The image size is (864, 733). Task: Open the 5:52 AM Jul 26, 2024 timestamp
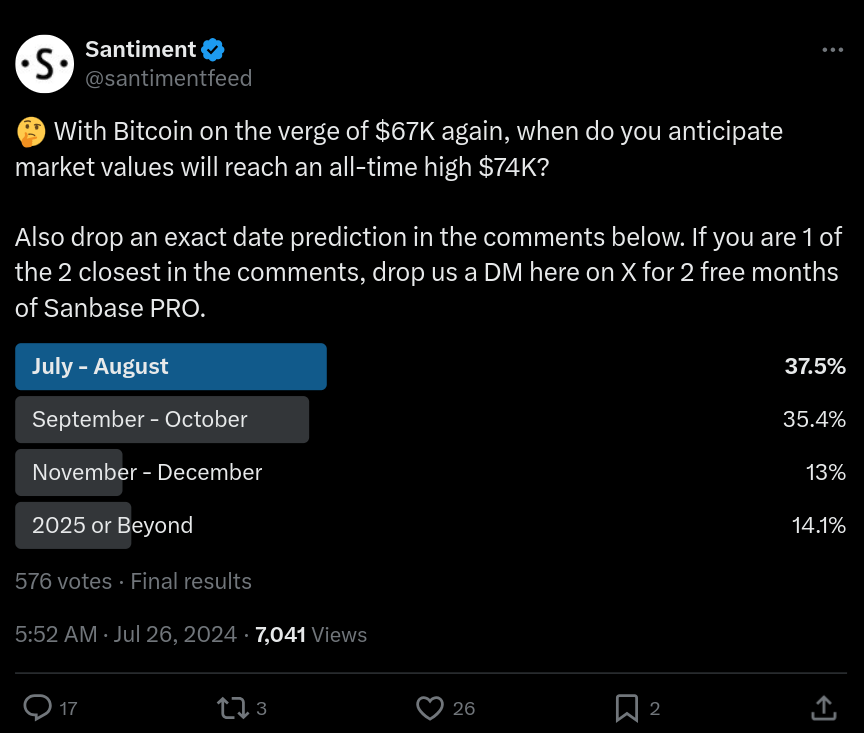126,634
